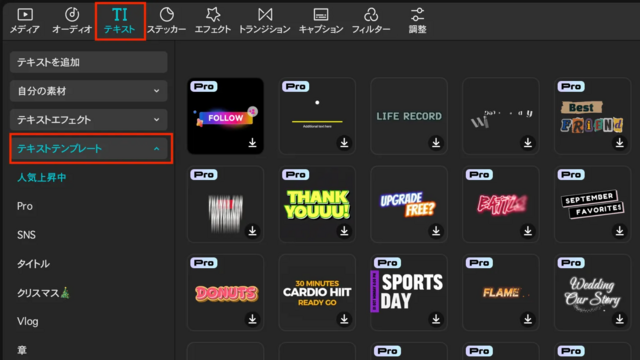Select the クリスマス category

click(x=43, y=293)
